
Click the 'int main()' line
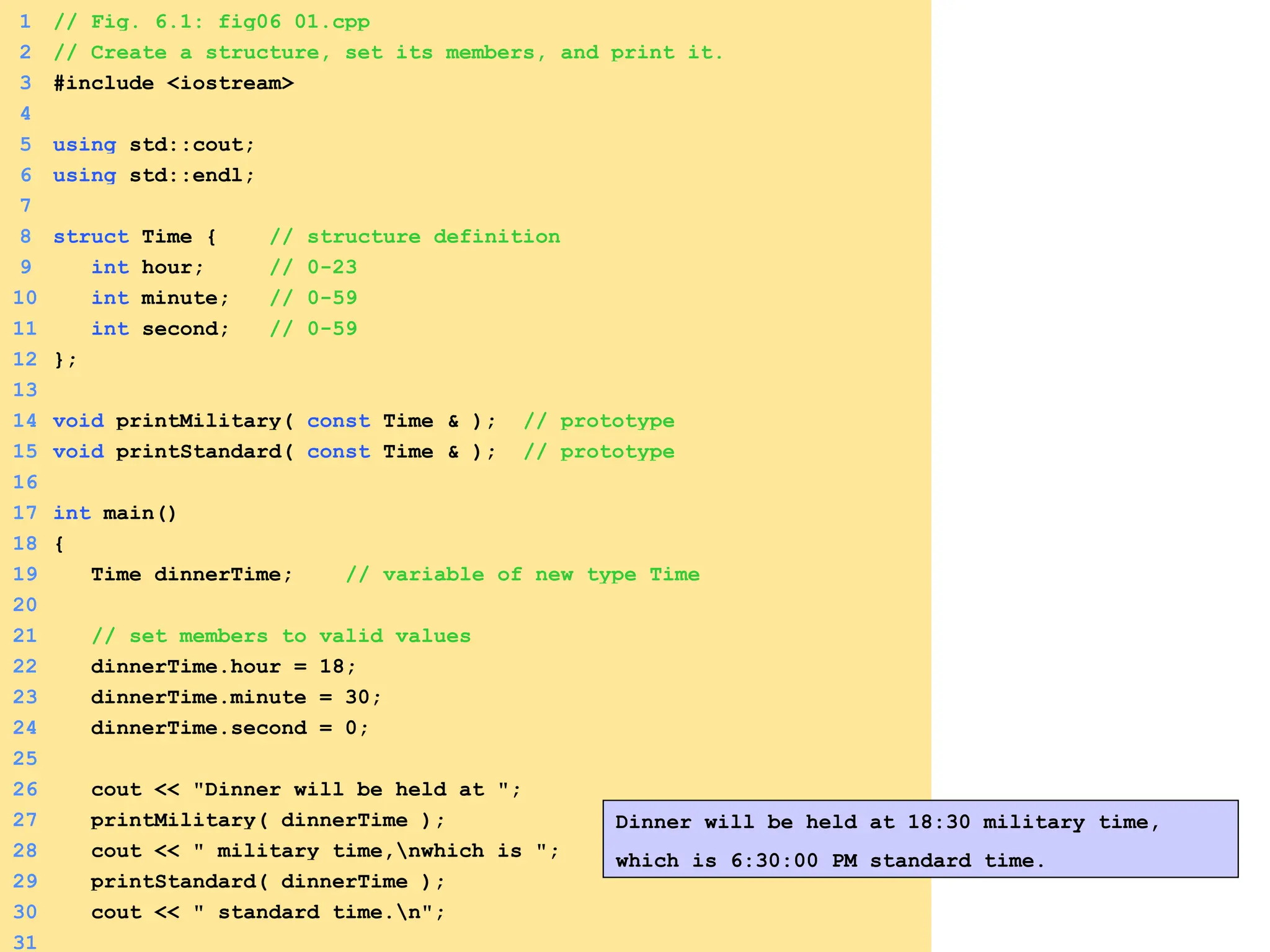(115, 513)
